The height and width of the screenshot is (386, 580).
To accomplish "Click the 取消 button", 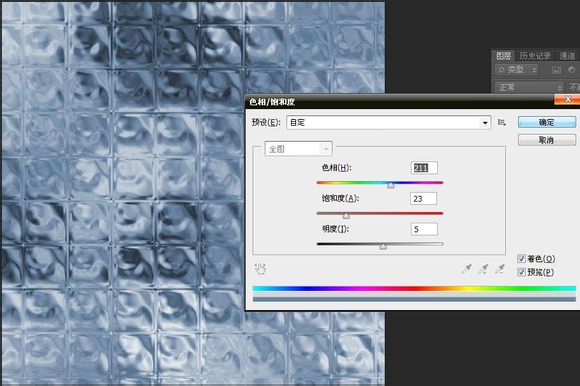I will (x=547, y=140).
